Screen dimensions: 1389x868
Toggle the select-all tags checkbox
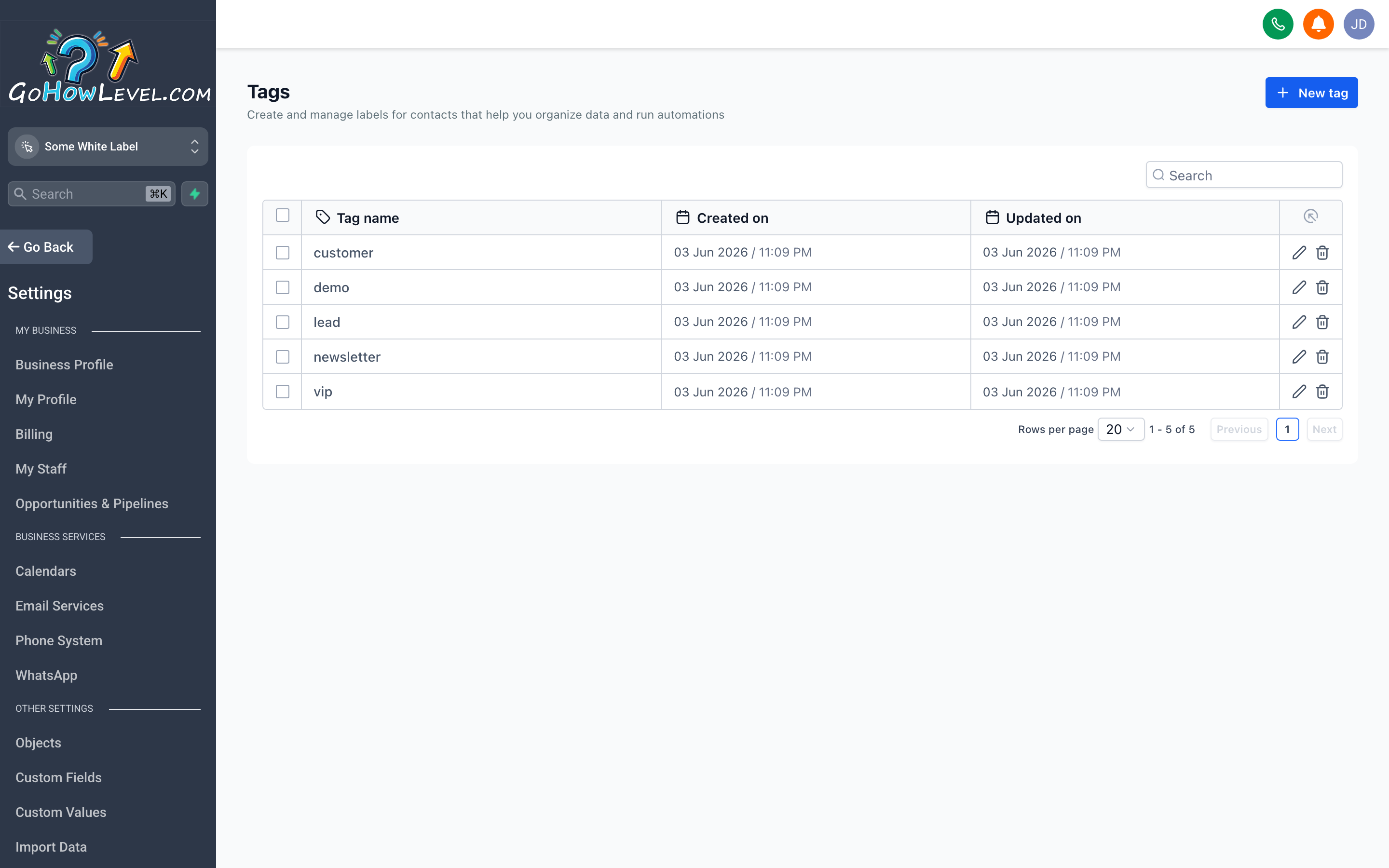283,215
